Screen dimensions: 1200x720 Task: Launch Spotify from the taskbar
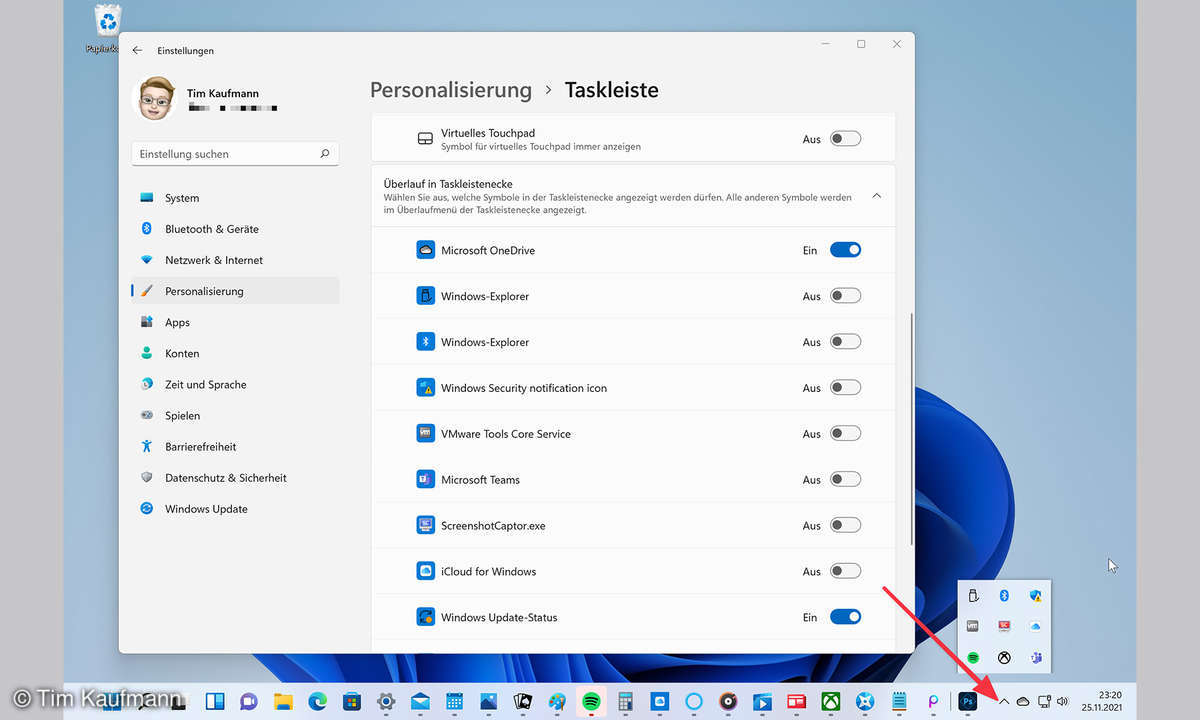591,702
